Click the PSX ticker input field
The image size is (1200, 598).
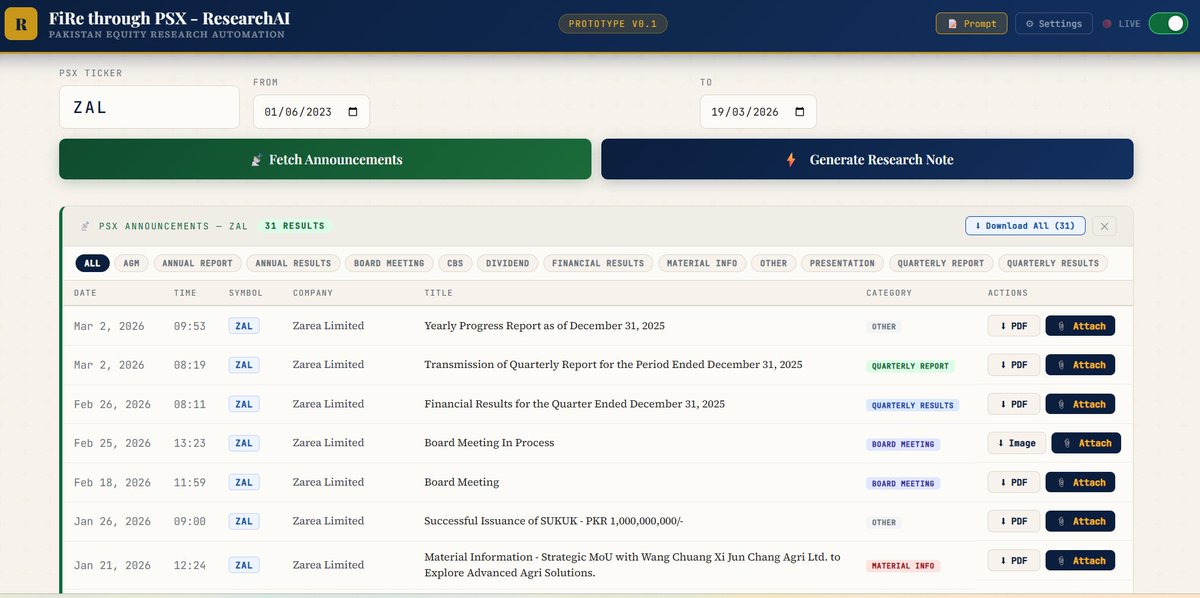pyautogui.click(x=149, y=107)
